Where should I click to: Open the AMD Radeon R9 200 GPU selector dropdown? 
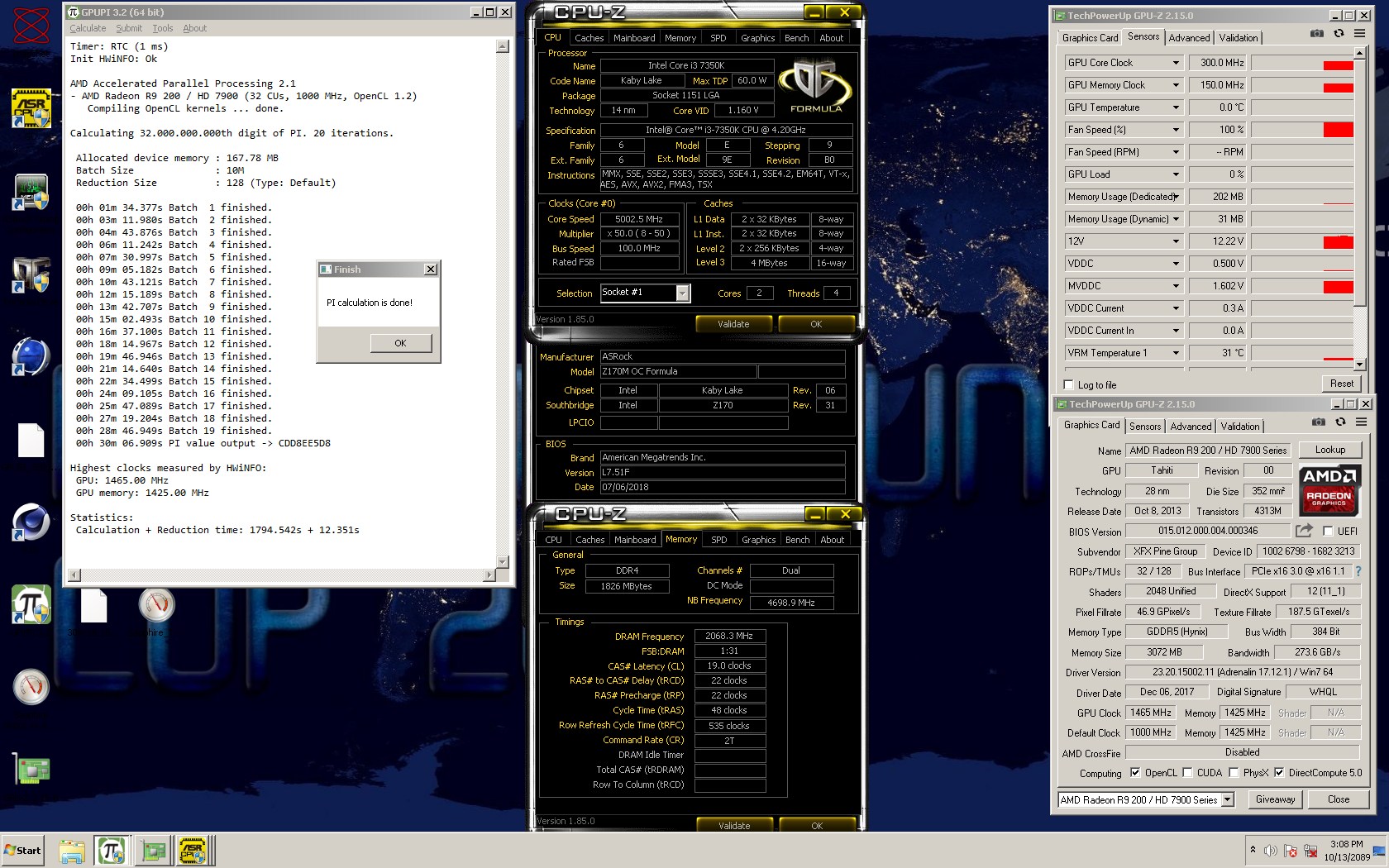pyautogui.click(x=1228, y=799)
